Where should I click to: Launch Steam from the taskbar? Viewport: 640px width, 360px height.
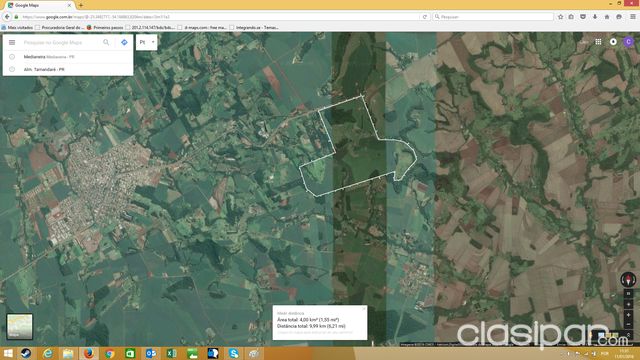click(26, 353)
